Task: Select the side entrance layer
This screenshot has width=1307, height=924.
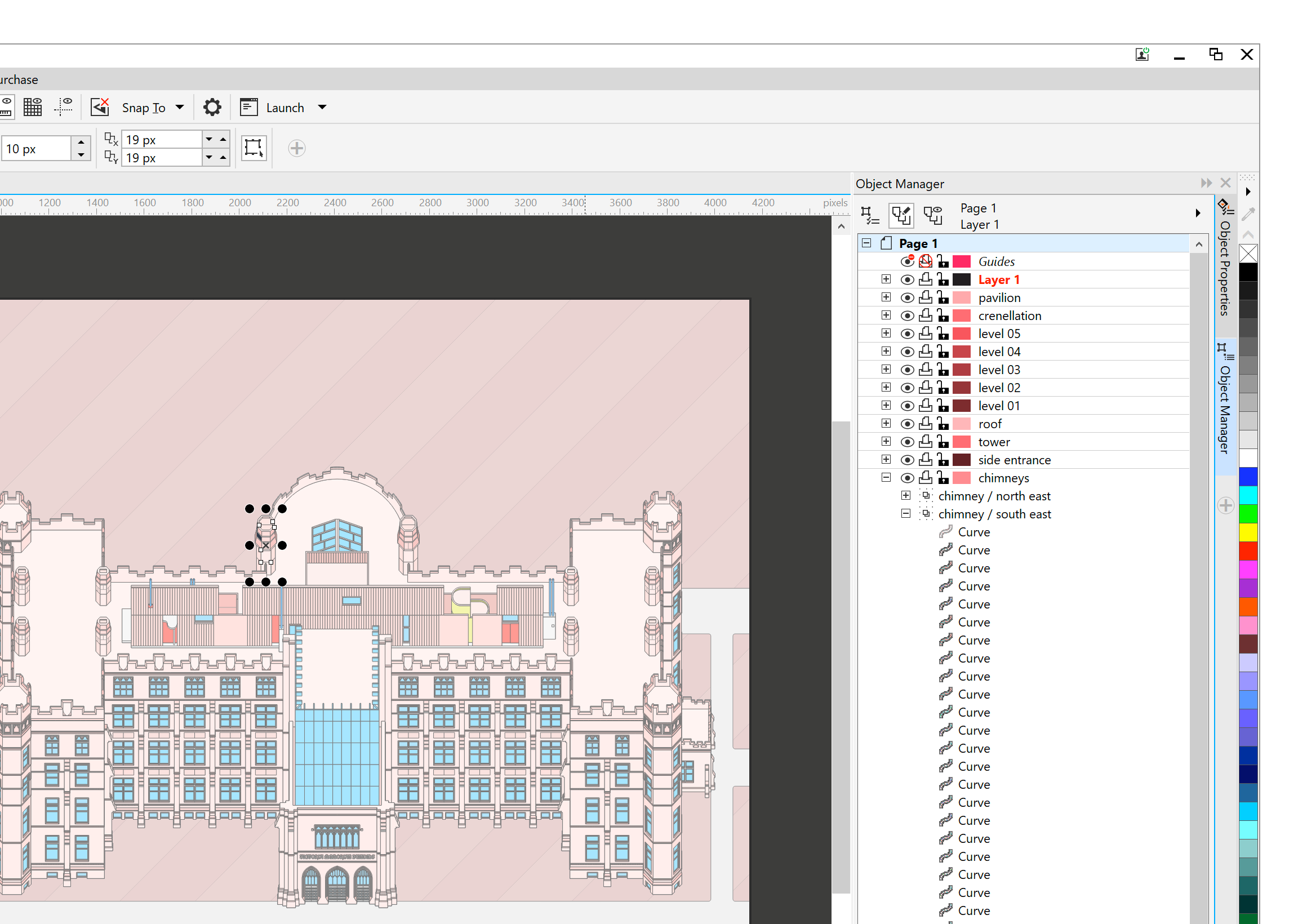Action: pyautogui.click(x=1014, y=460)
